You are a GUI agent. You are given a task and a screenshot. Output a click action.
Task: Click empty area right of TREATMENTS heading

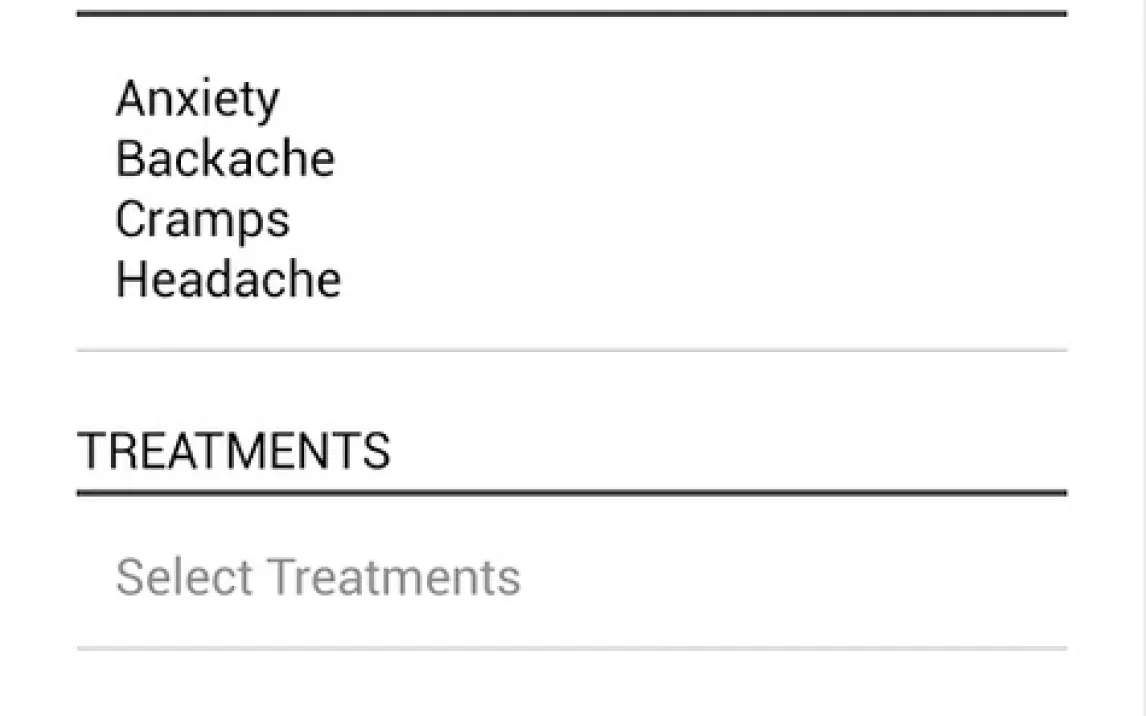click(x=729, y=450)
